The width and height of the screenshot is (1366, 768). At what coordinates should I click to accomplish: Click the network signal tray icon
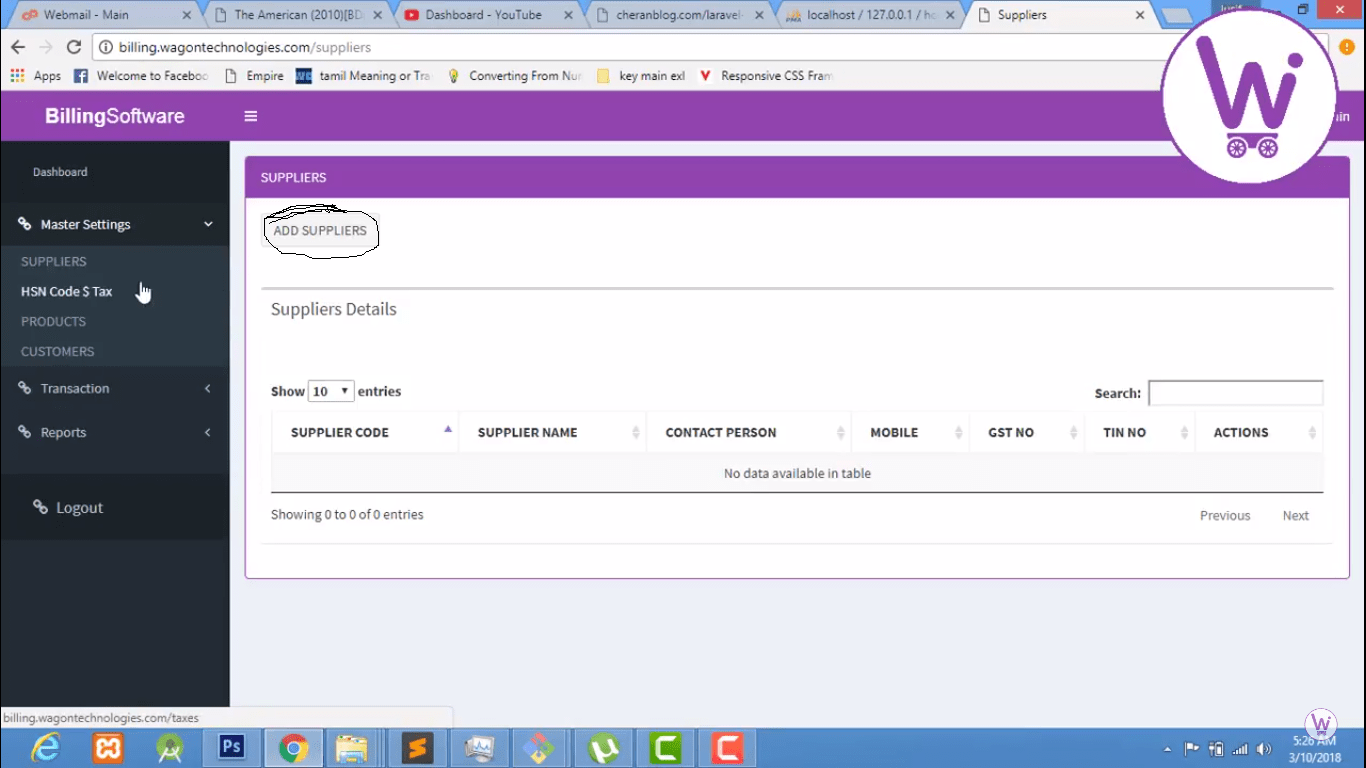1240,749
